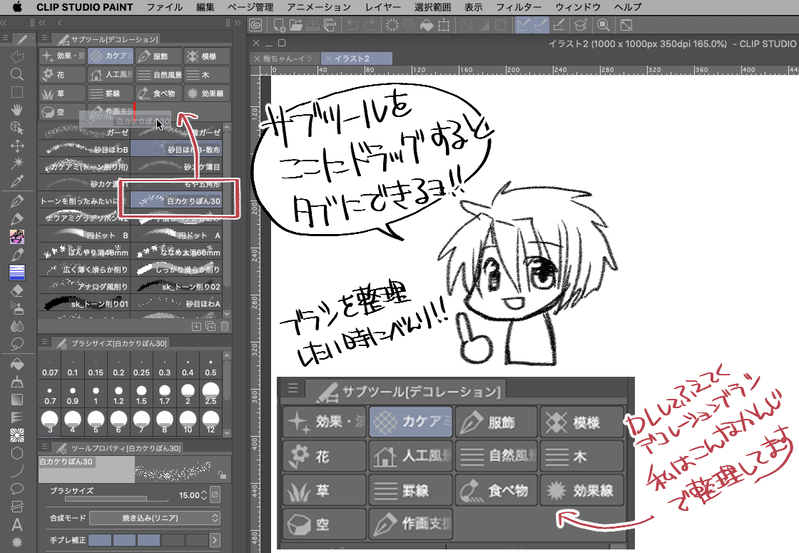Select the Fill bucket tool in toolbox
This screenshot has height=553, width=799.
click(x=17, y=364)
